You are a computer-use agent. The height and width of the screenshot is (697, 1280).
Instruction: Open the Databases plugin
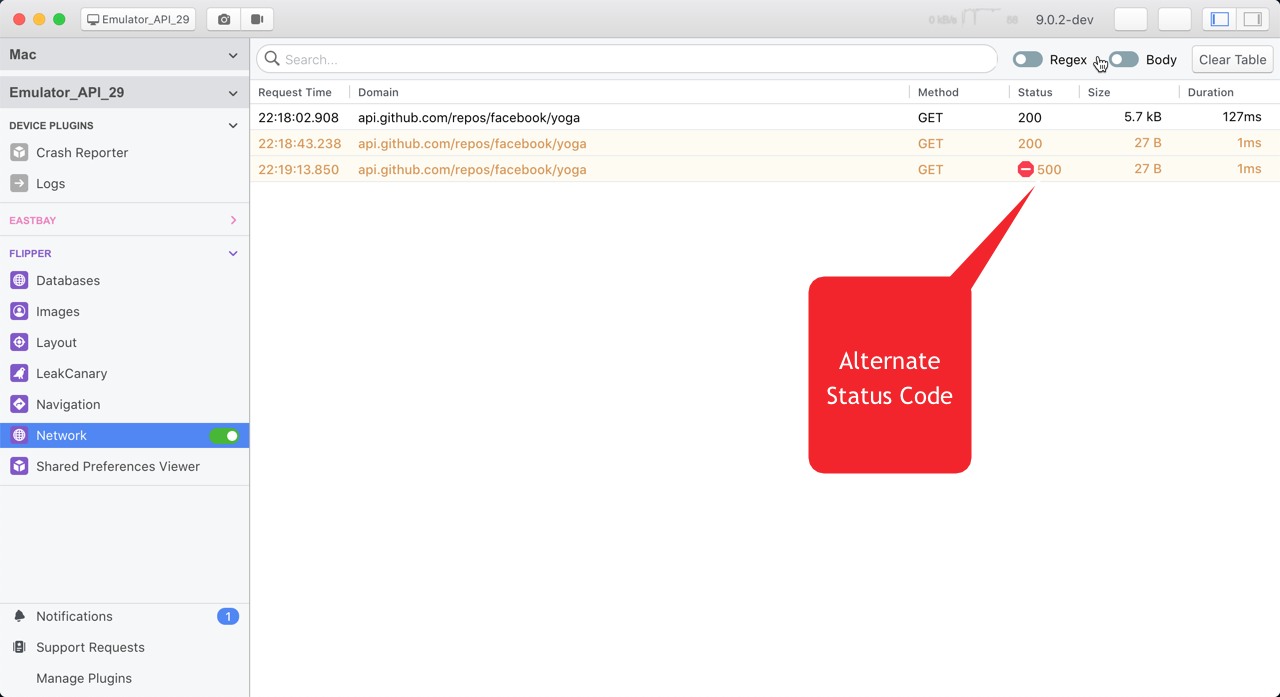124,281
